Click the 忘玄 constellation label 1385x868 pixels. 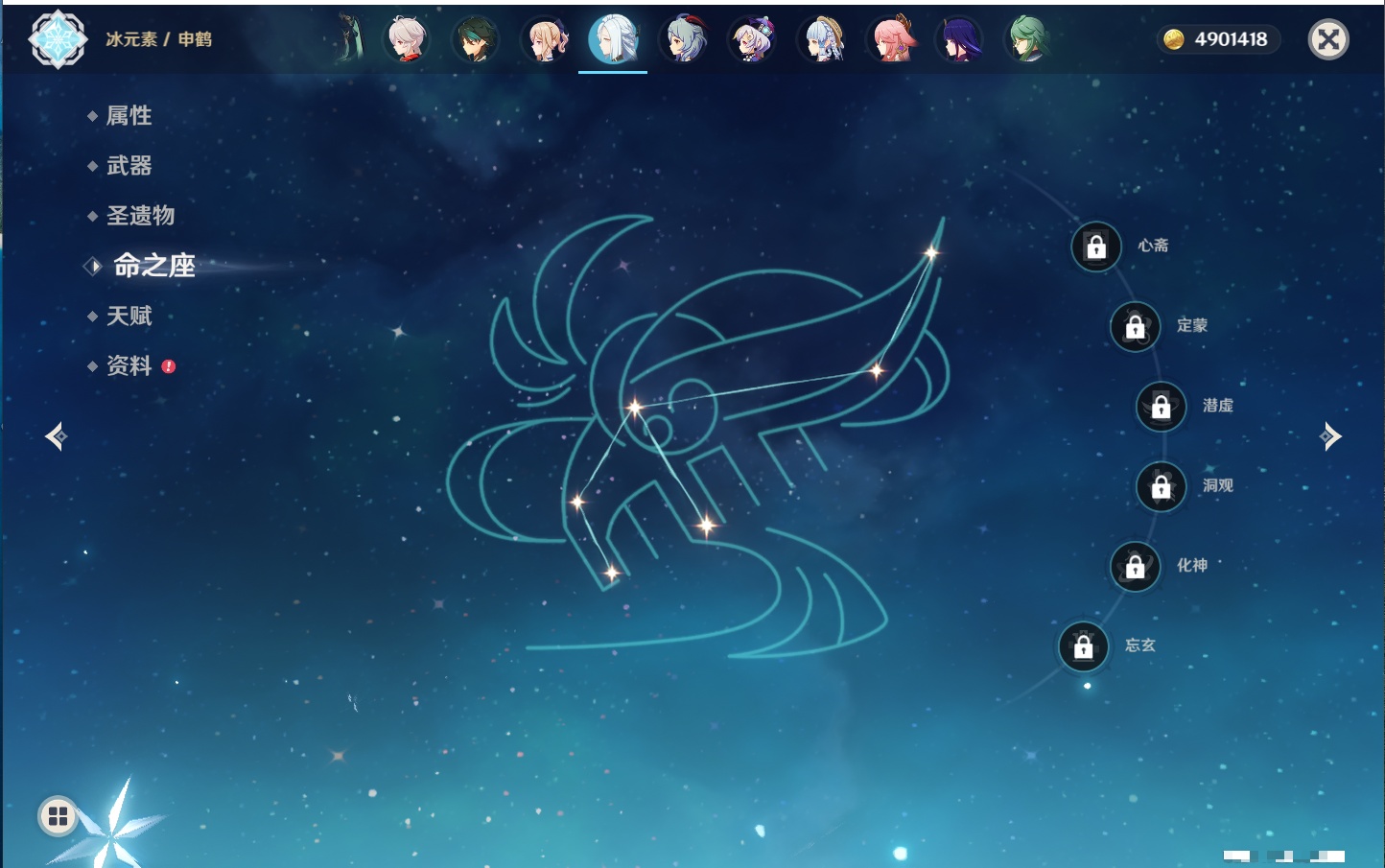tap(1140, 645)
